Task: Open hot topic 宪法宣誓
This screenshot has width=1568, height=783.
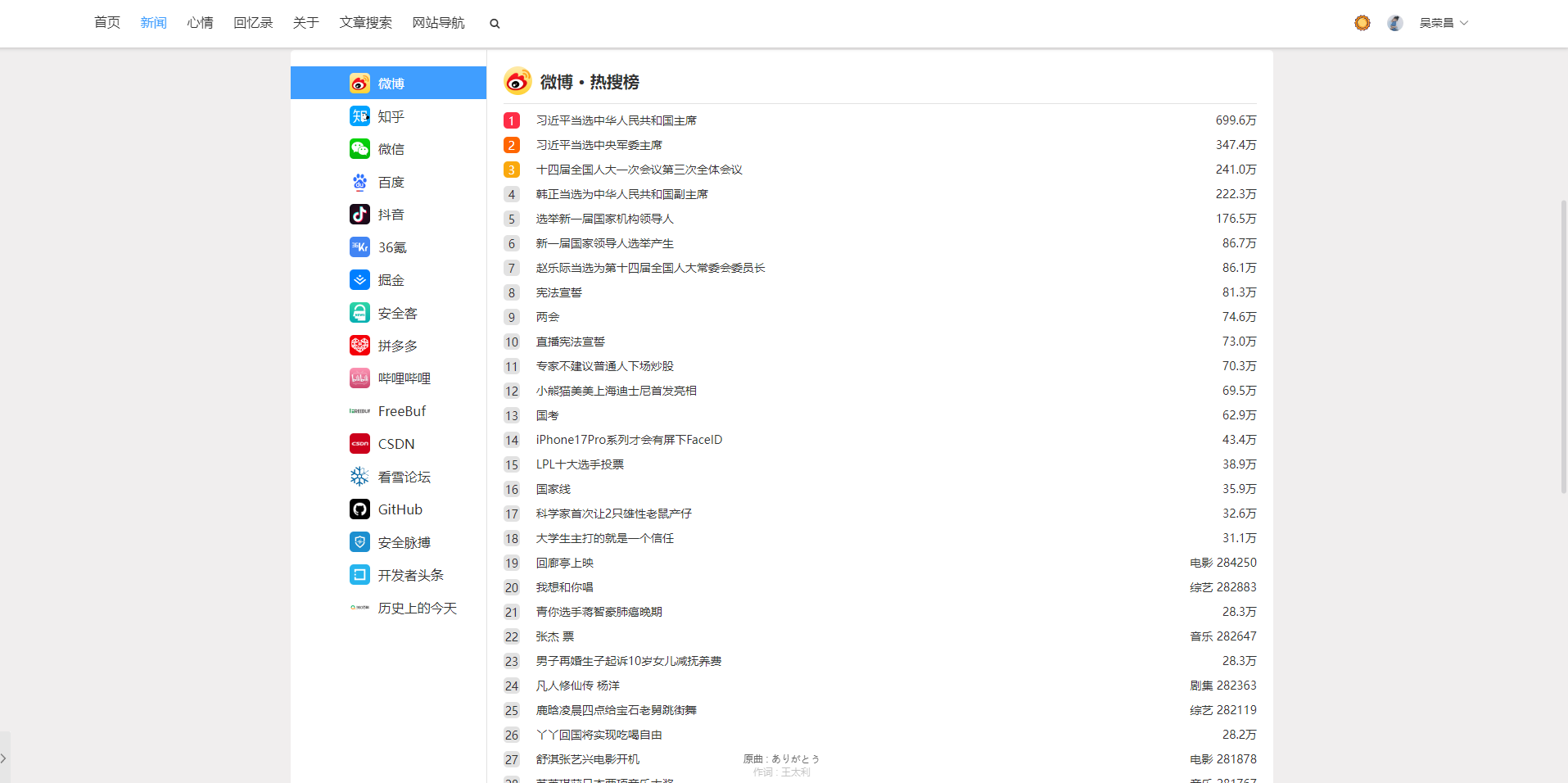Action: [559, 292]
